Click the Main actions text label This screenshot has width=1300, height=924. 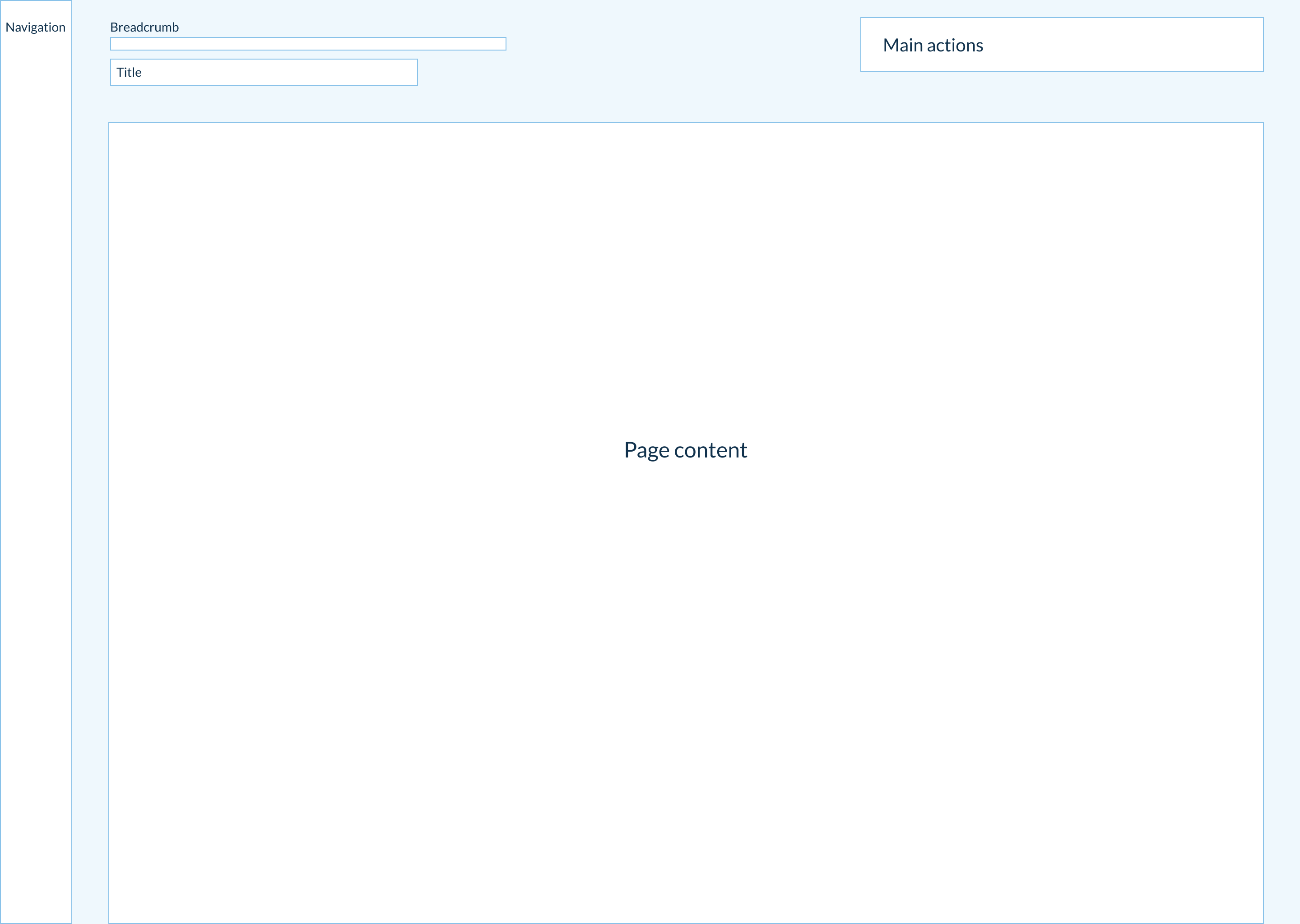click(932, 45)
